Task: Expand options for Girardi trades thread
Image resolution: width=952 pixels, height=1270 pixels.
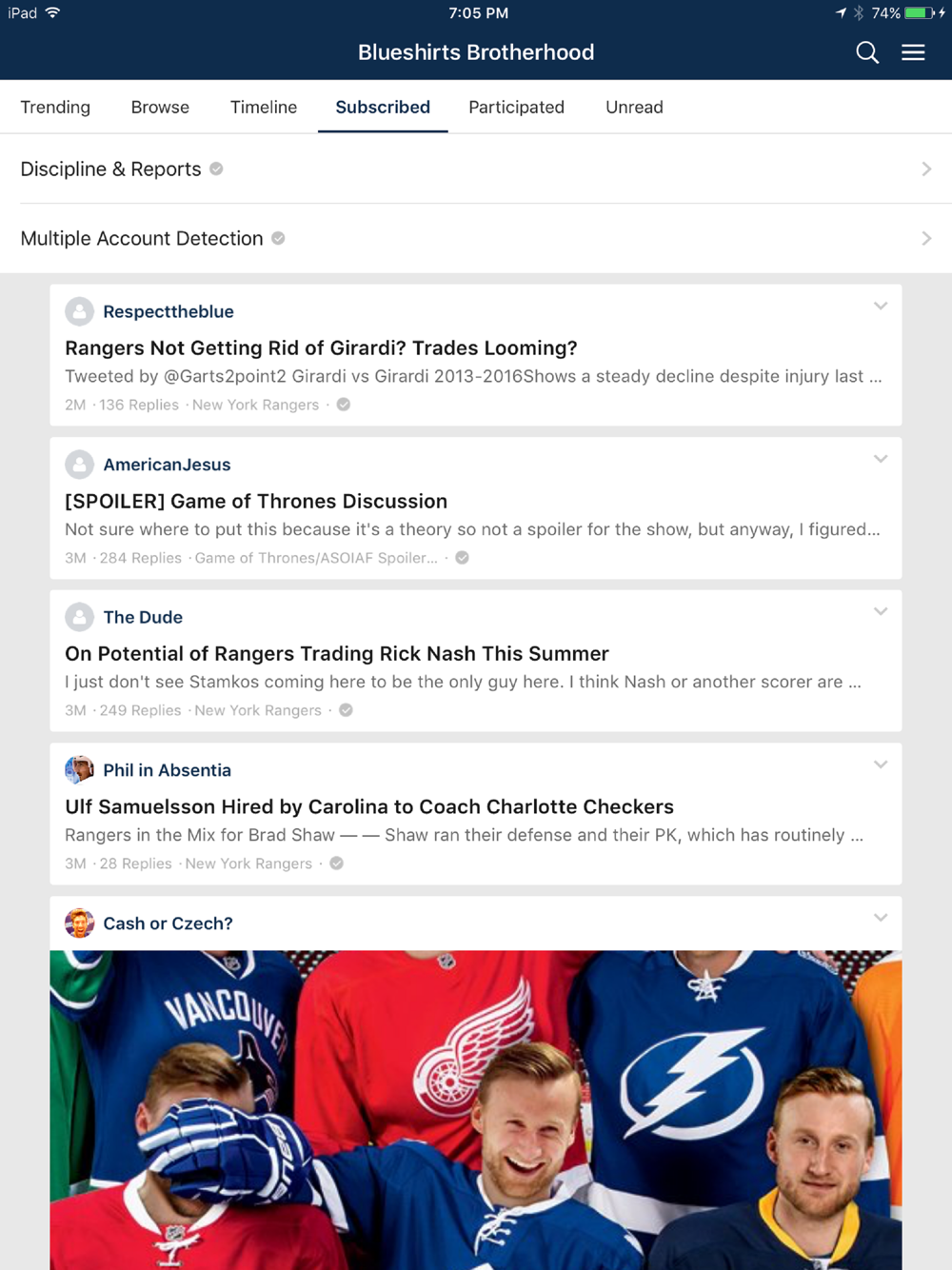Action: (x=881, y=307)
